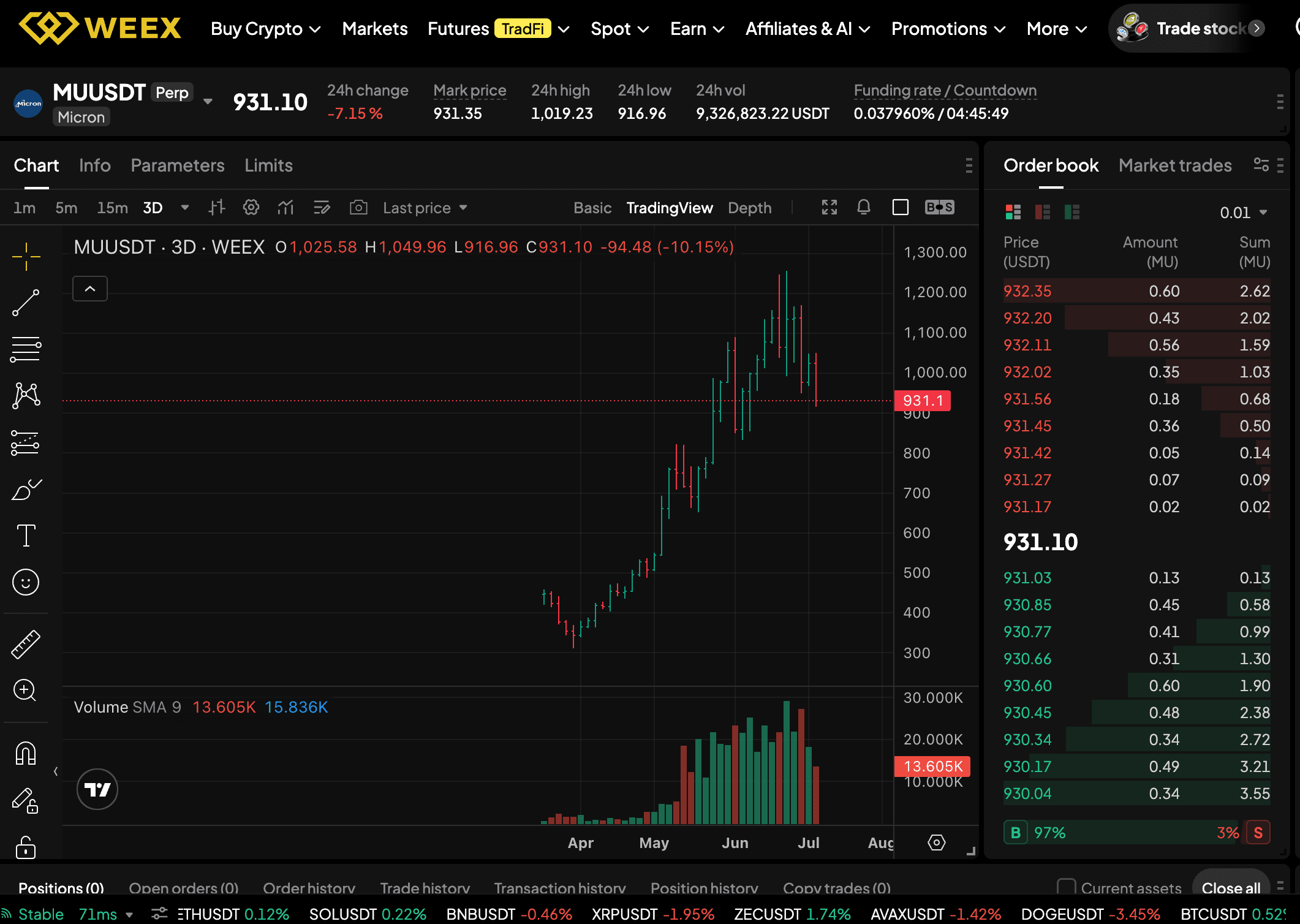Image resolution: width=1300 pixels, height=924 pixels.
Task: Select the 1m timeframe
Action: (x=25, y=208)
